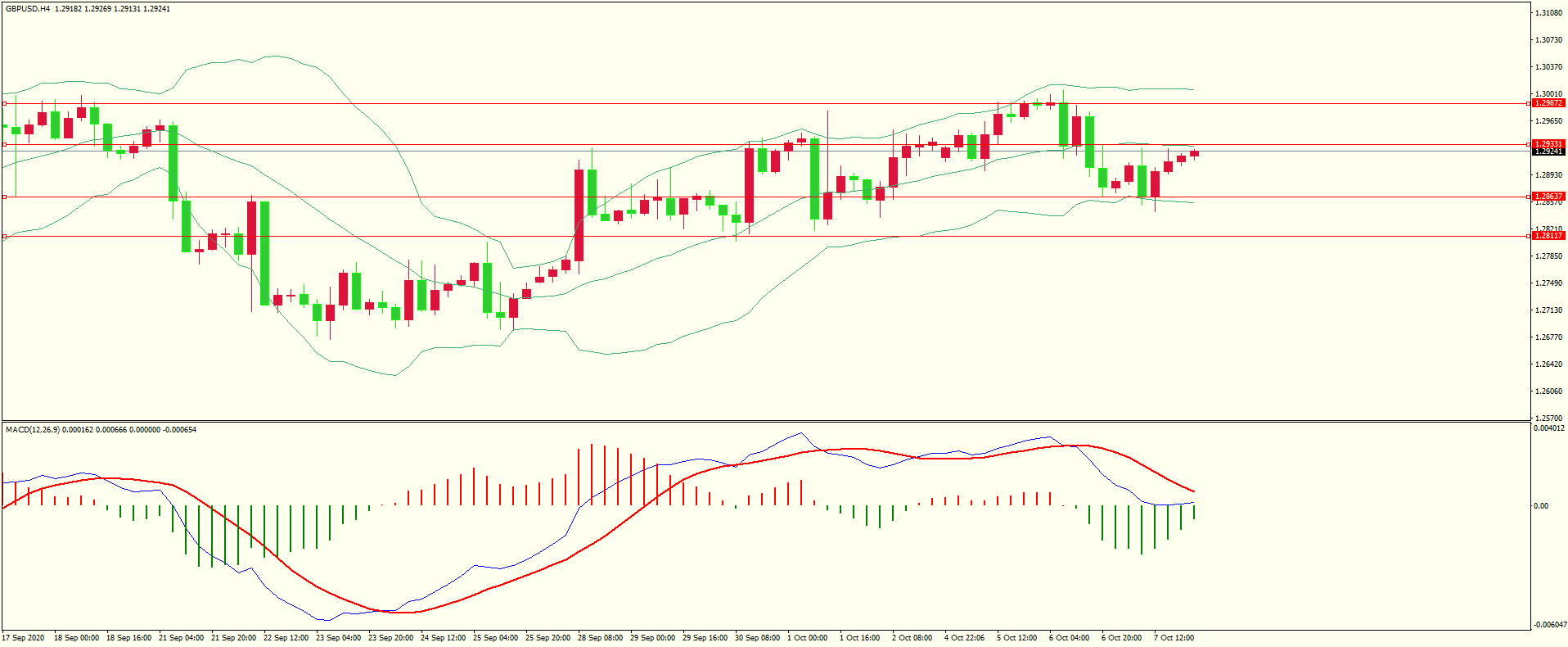The width and height of the screenshot is (1568, 647).
Task: Click the 4 Oct 22:06 time label
Action: tap(964, 637)
